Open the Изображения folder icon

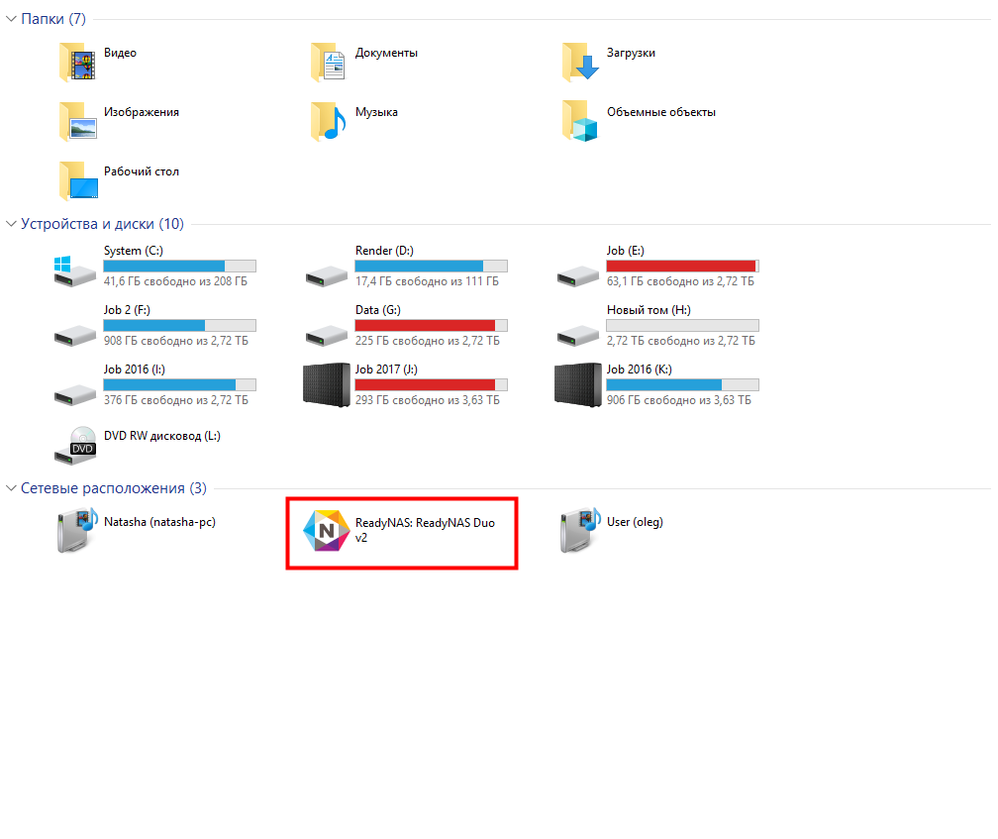(x=77, y=122)
